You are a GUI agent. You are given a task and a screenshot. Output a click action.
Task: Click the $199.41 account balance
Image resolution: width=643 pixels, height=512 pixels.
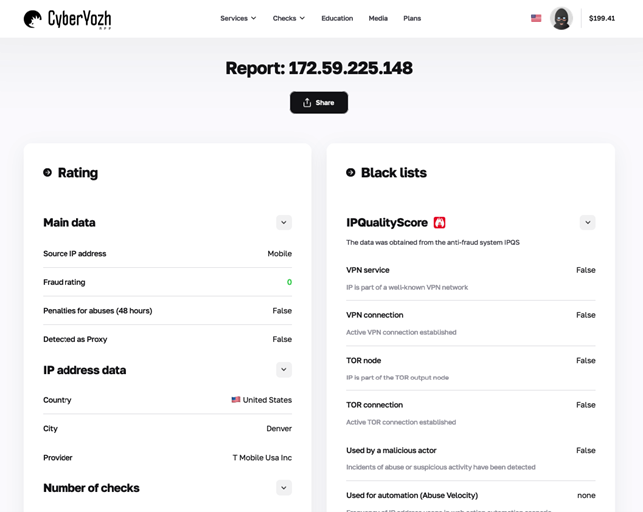point(602,18)
